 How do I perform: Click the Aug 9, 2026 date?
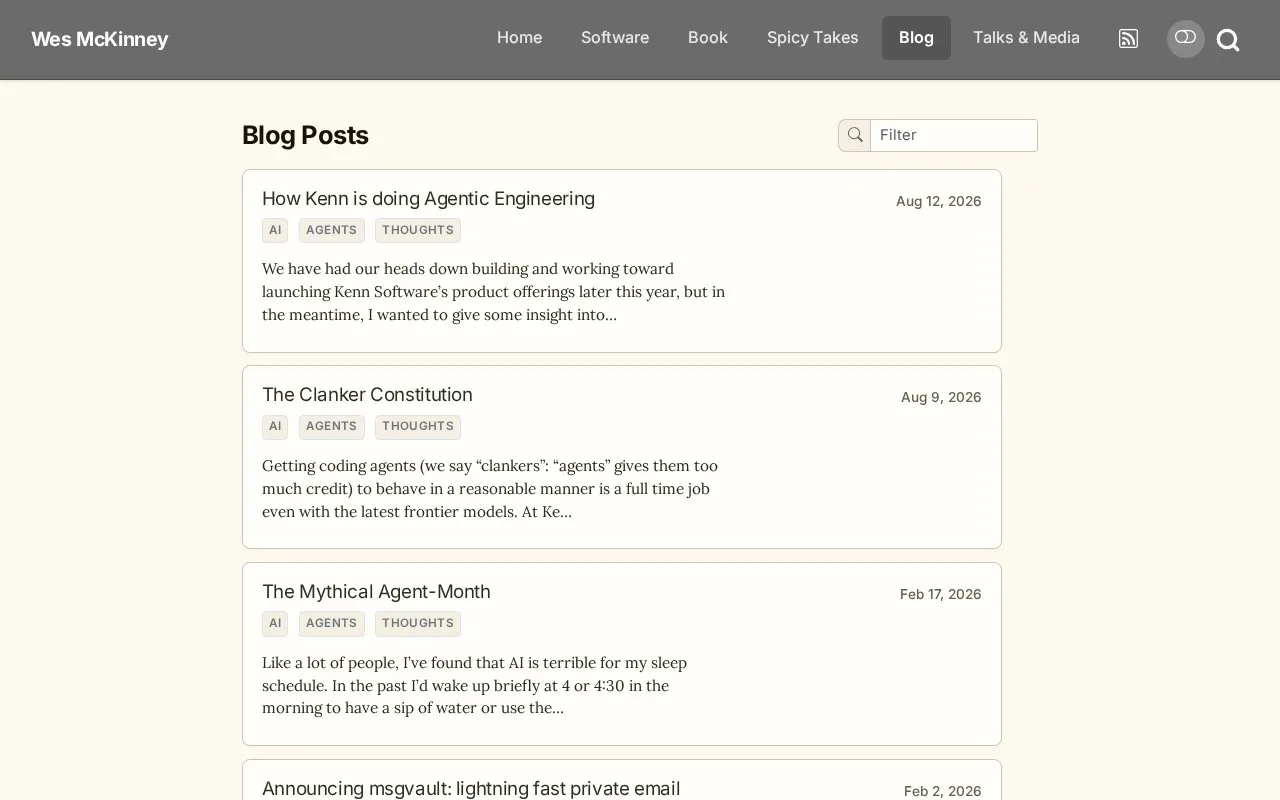[x=941, y=397]
